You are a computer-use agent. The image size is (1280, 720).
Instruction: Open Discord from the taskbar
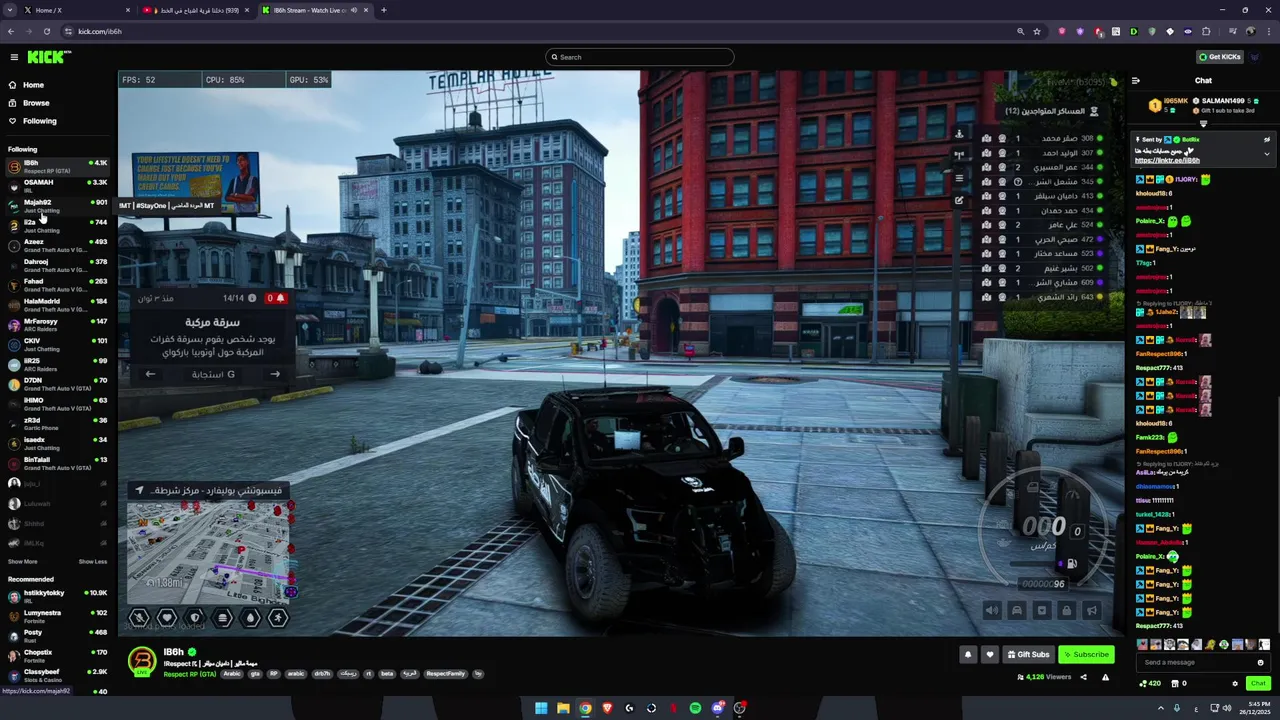[x=717, y=708]
